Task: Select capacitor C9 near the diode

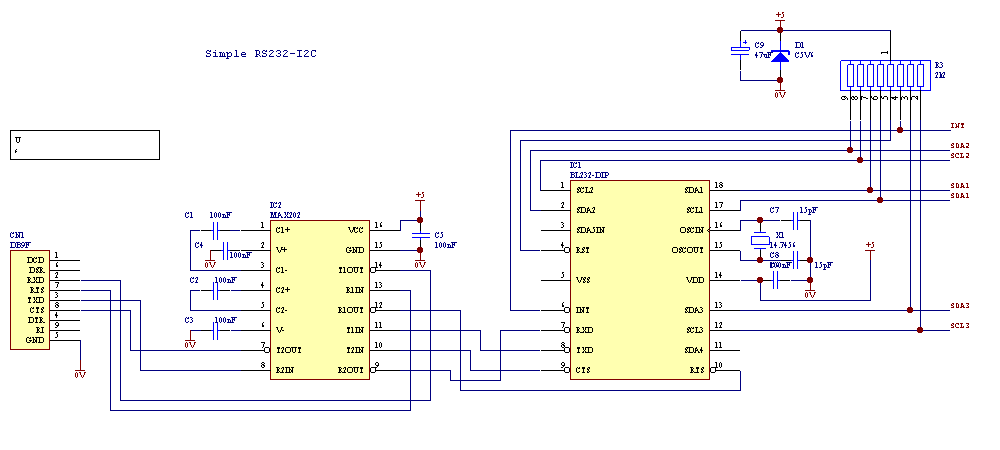Action: point(741,50)
